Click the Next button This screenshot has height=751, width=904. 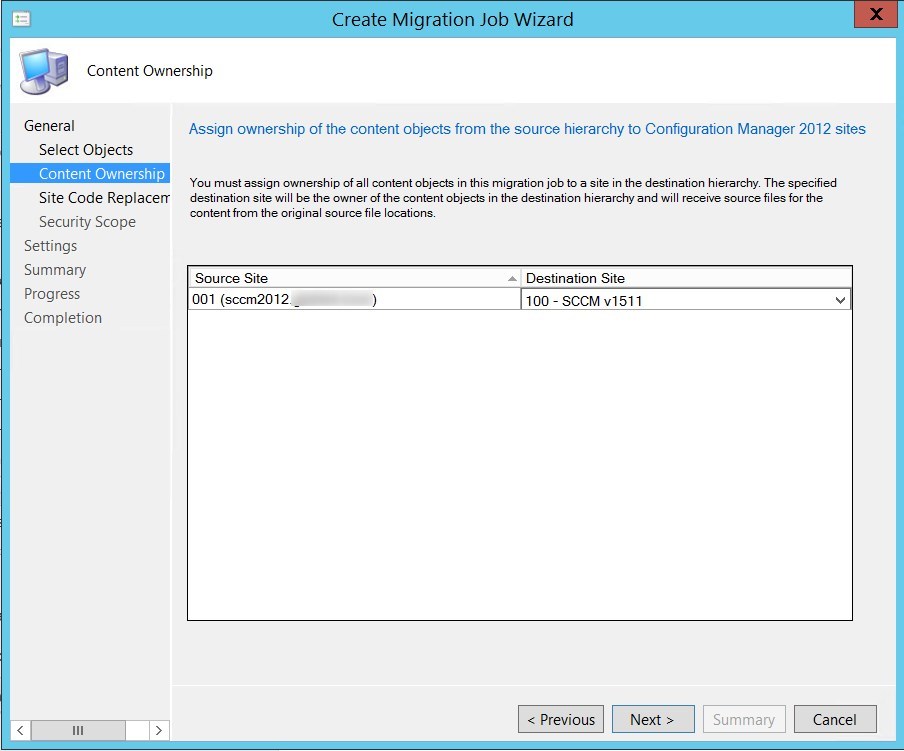pos(653,718)
